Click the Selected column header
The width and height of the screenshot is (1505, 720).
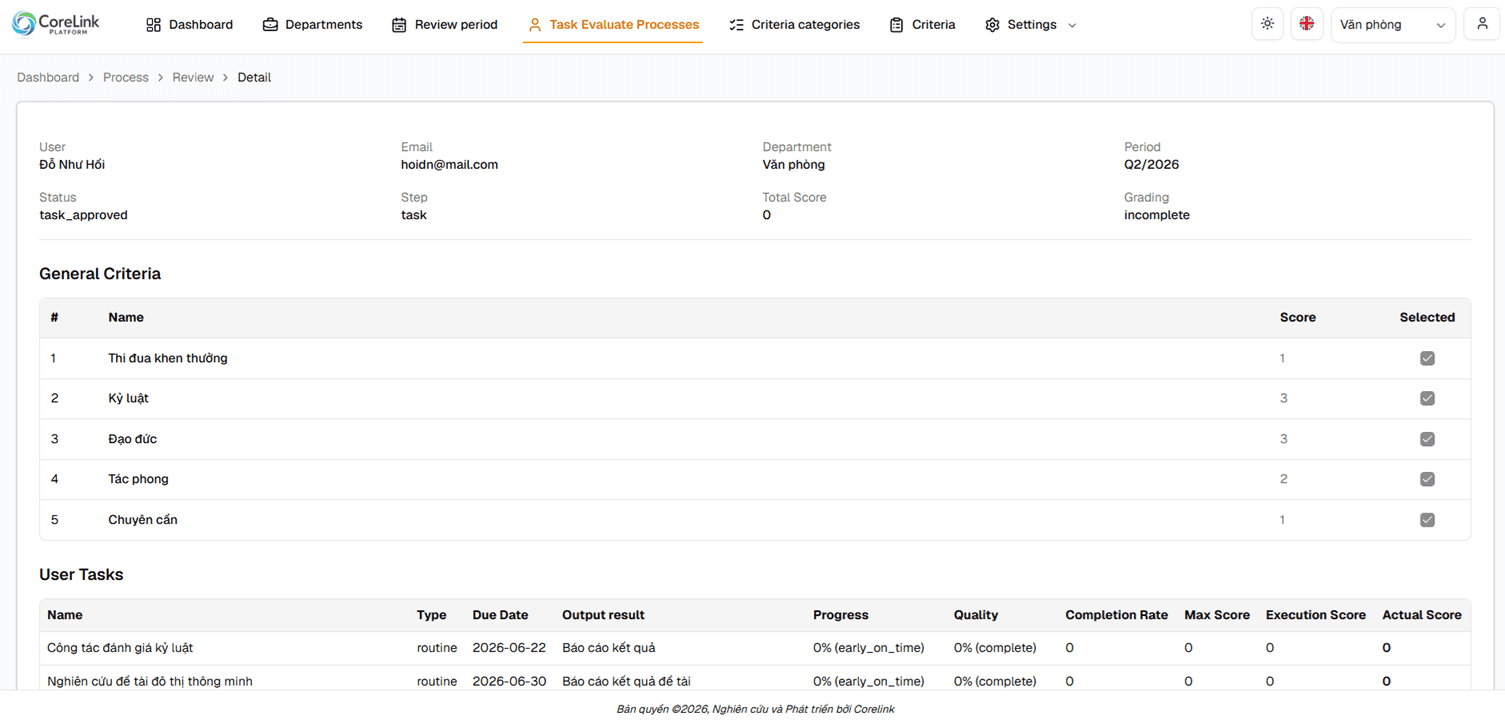(1427, 317)
